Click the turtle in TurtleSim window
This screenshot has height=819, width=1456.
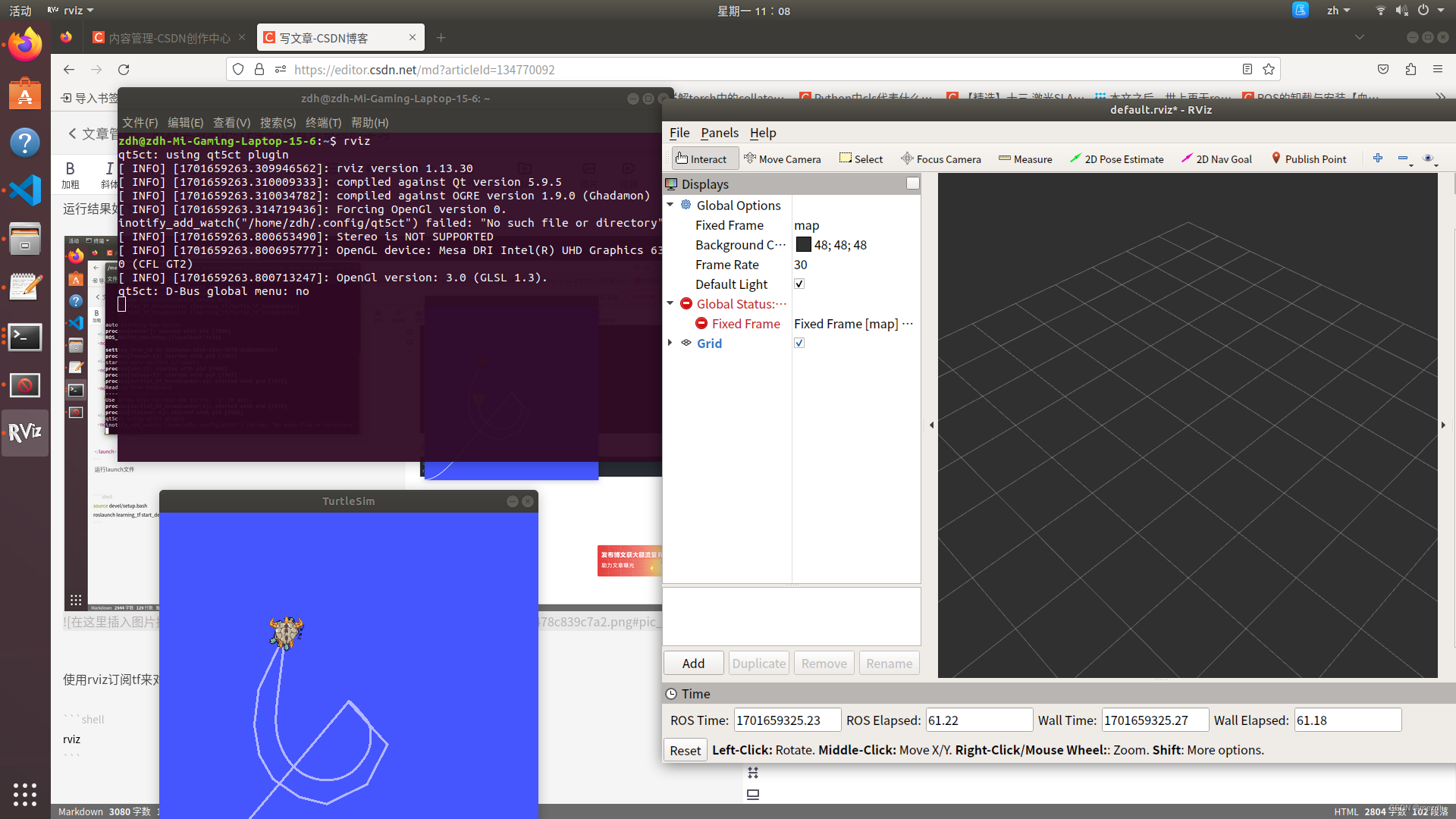[x=286, y=632]
